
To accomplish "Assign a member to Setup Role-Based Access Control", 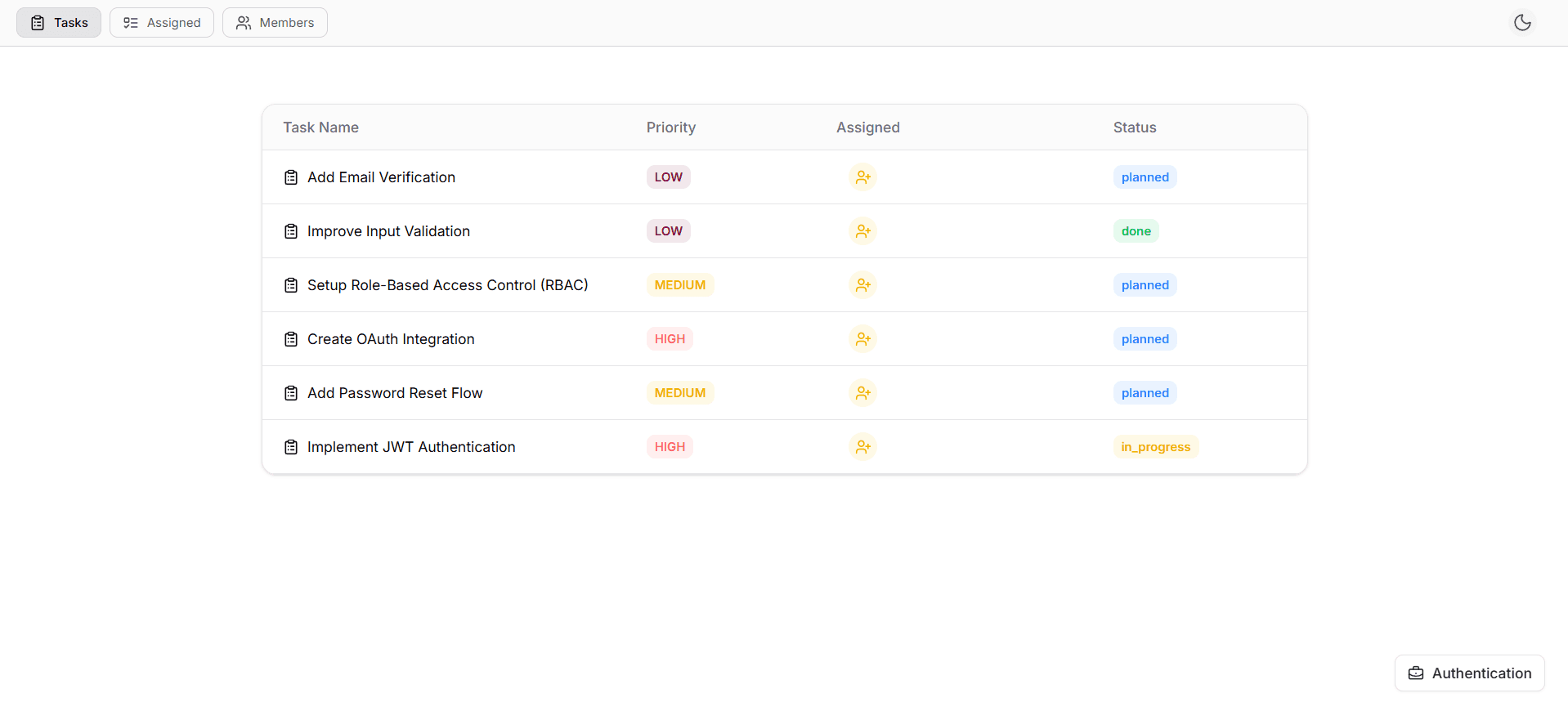I will point(862,285).
